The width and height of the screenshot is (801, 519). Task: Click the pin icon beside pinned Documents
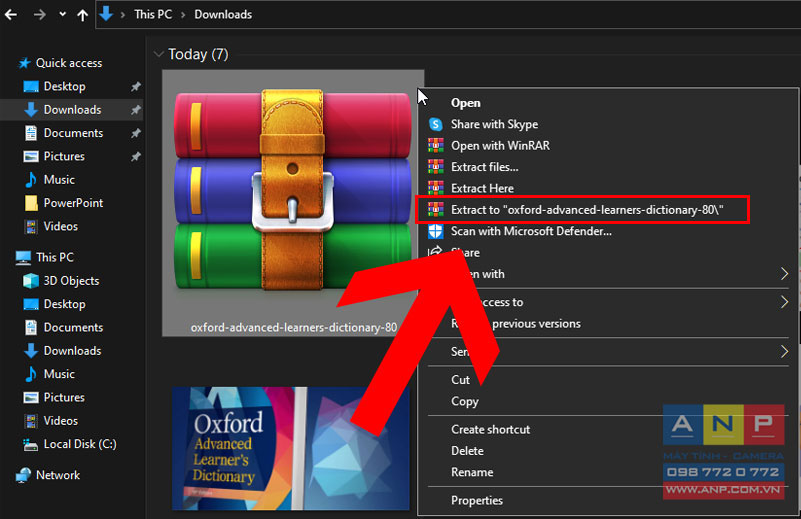click(135, 133)
